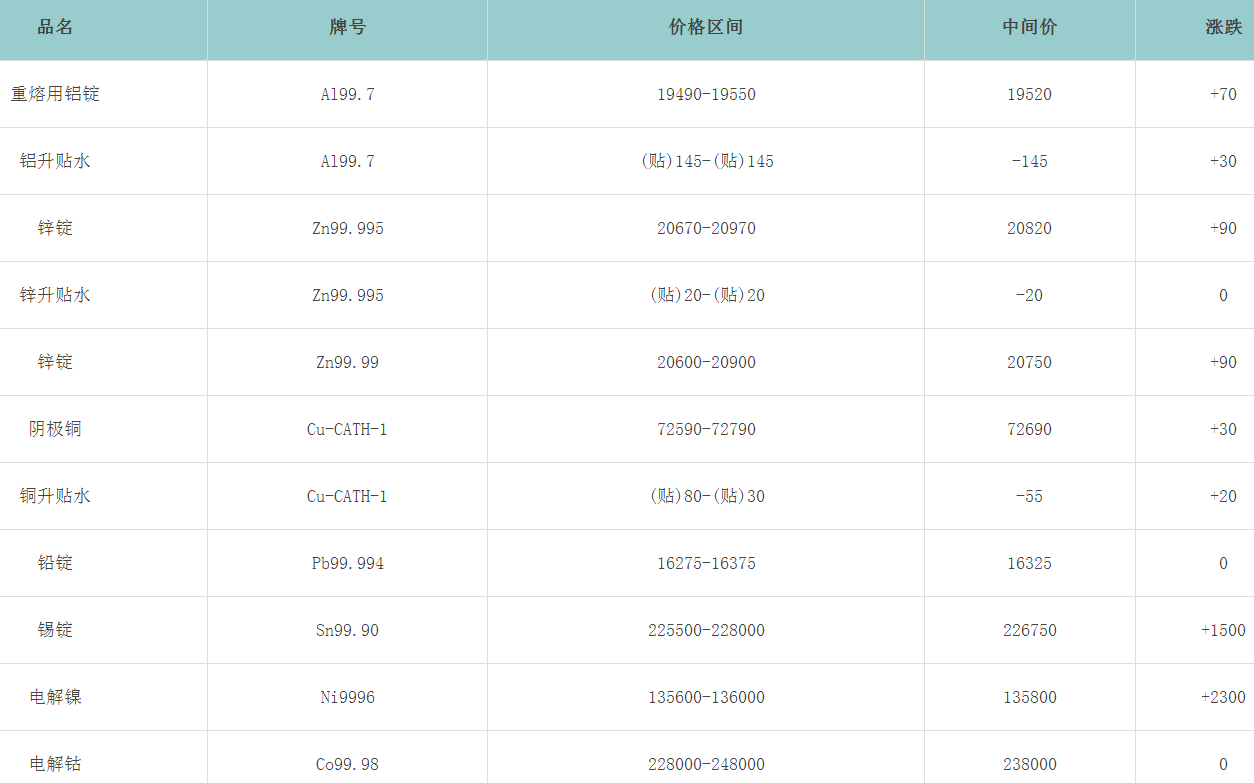
Task: Open the 阴极铜 product entry
Action: click(x=55, y=429)
